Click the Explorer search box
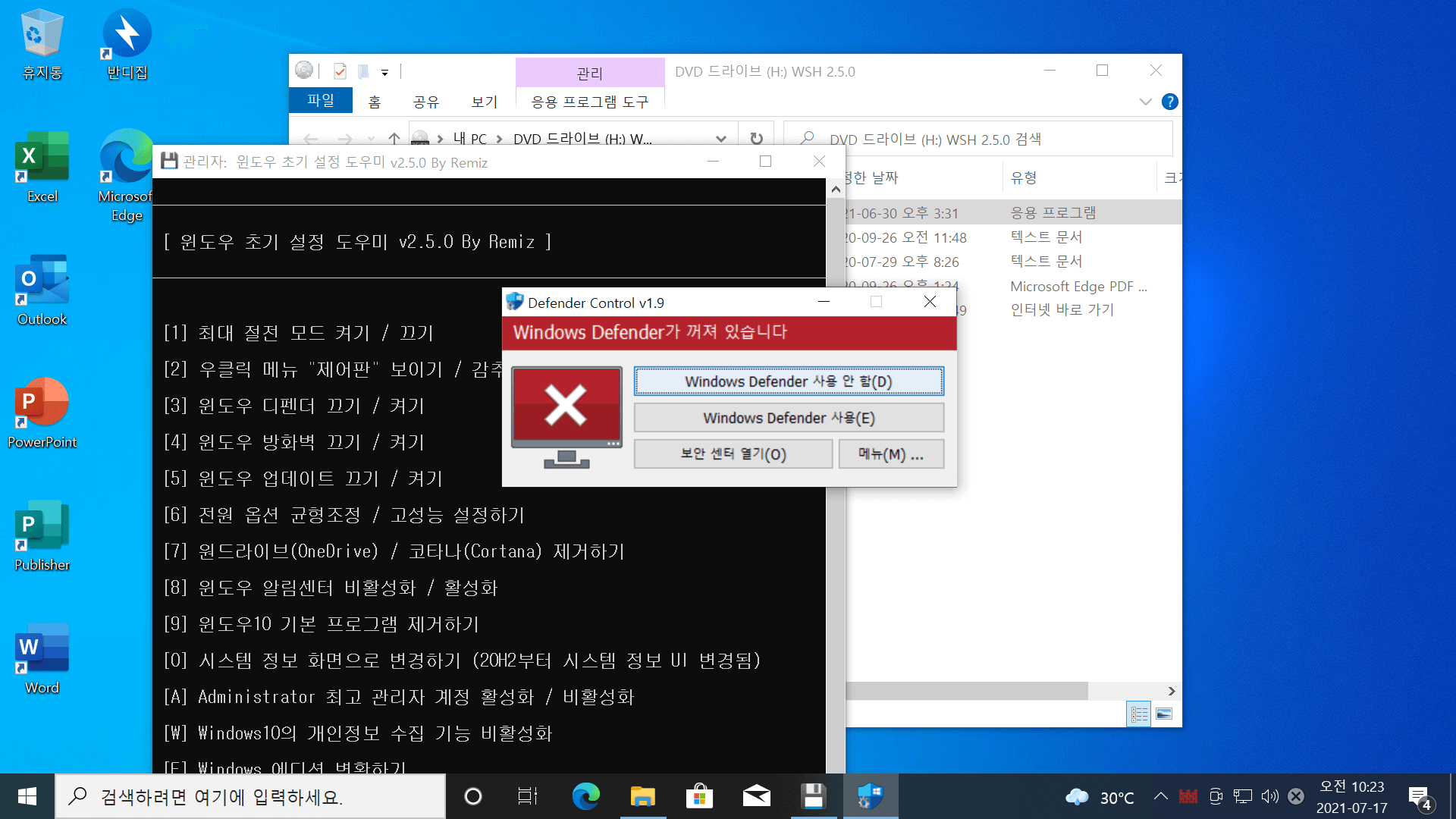This screenshot has height=819, width=1456. point(978,139)
